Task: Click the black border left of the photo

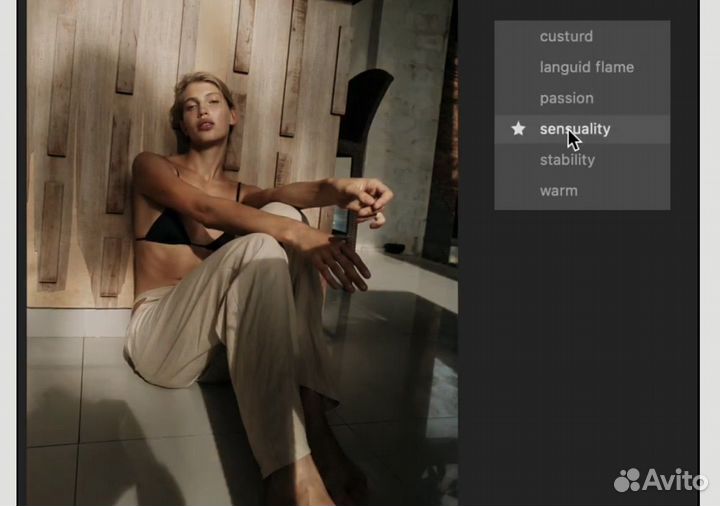Action: (21, 250)
